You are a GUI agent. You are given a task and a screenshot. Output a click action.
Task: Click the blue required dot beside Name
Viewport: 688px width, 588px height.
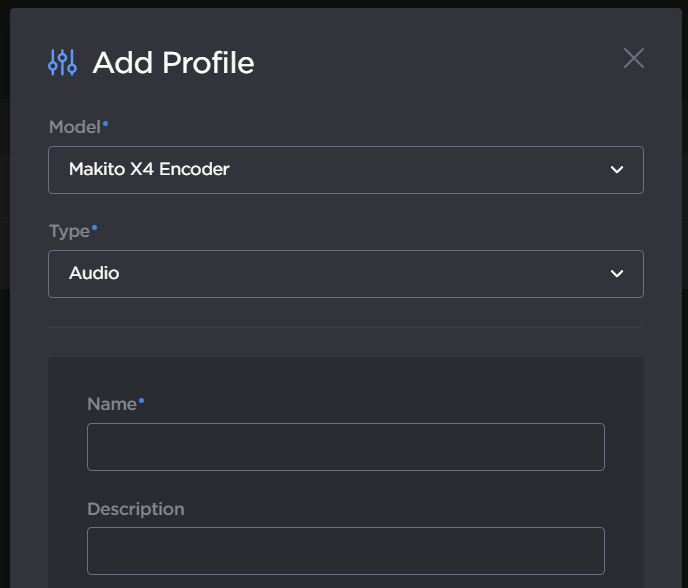(x=142, y=400)
